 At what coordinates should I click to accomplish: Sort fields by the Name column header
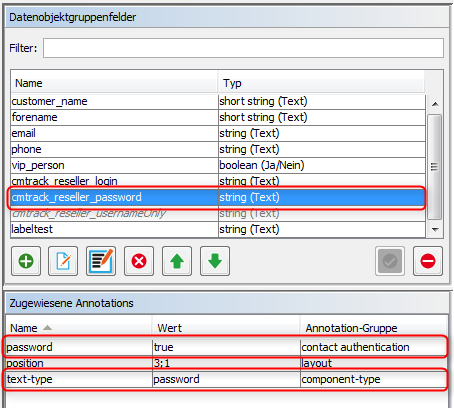(x=114, y=83)
